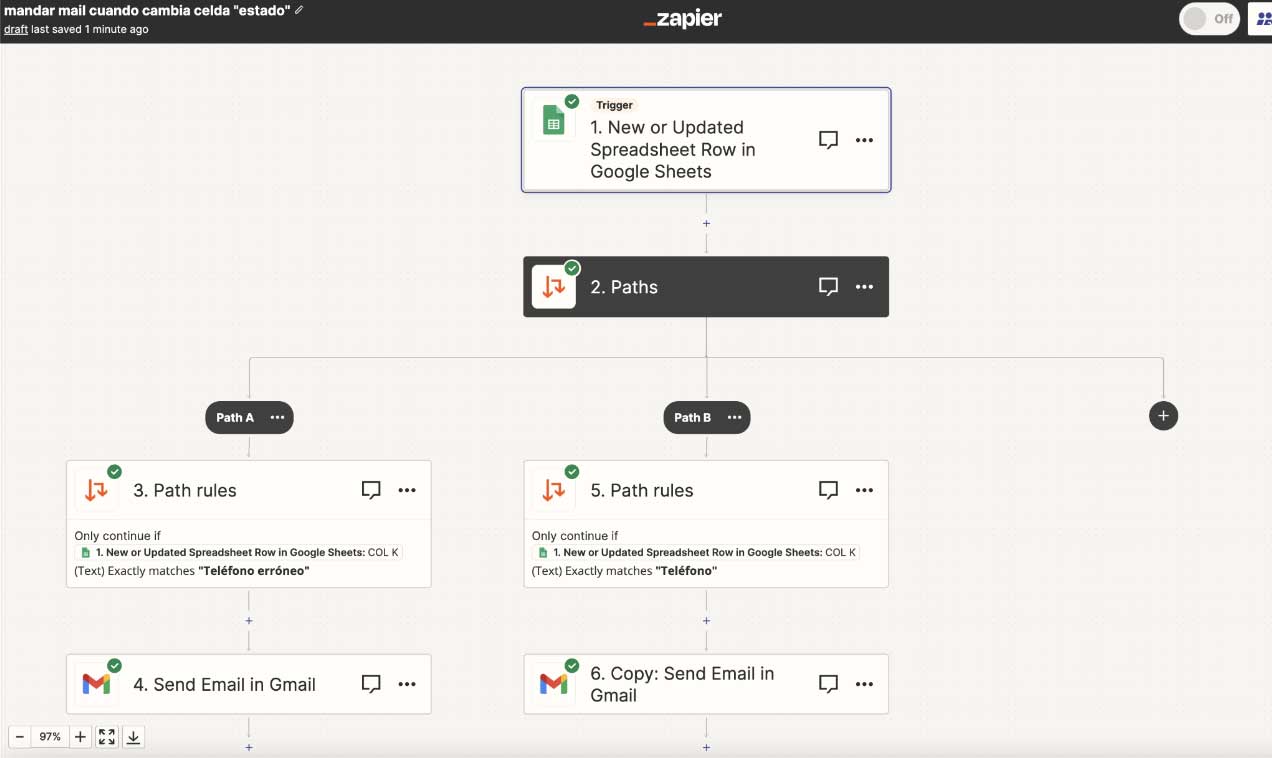
Task: Click the download Zap icon at bottom left
Action: pos(133,736)
